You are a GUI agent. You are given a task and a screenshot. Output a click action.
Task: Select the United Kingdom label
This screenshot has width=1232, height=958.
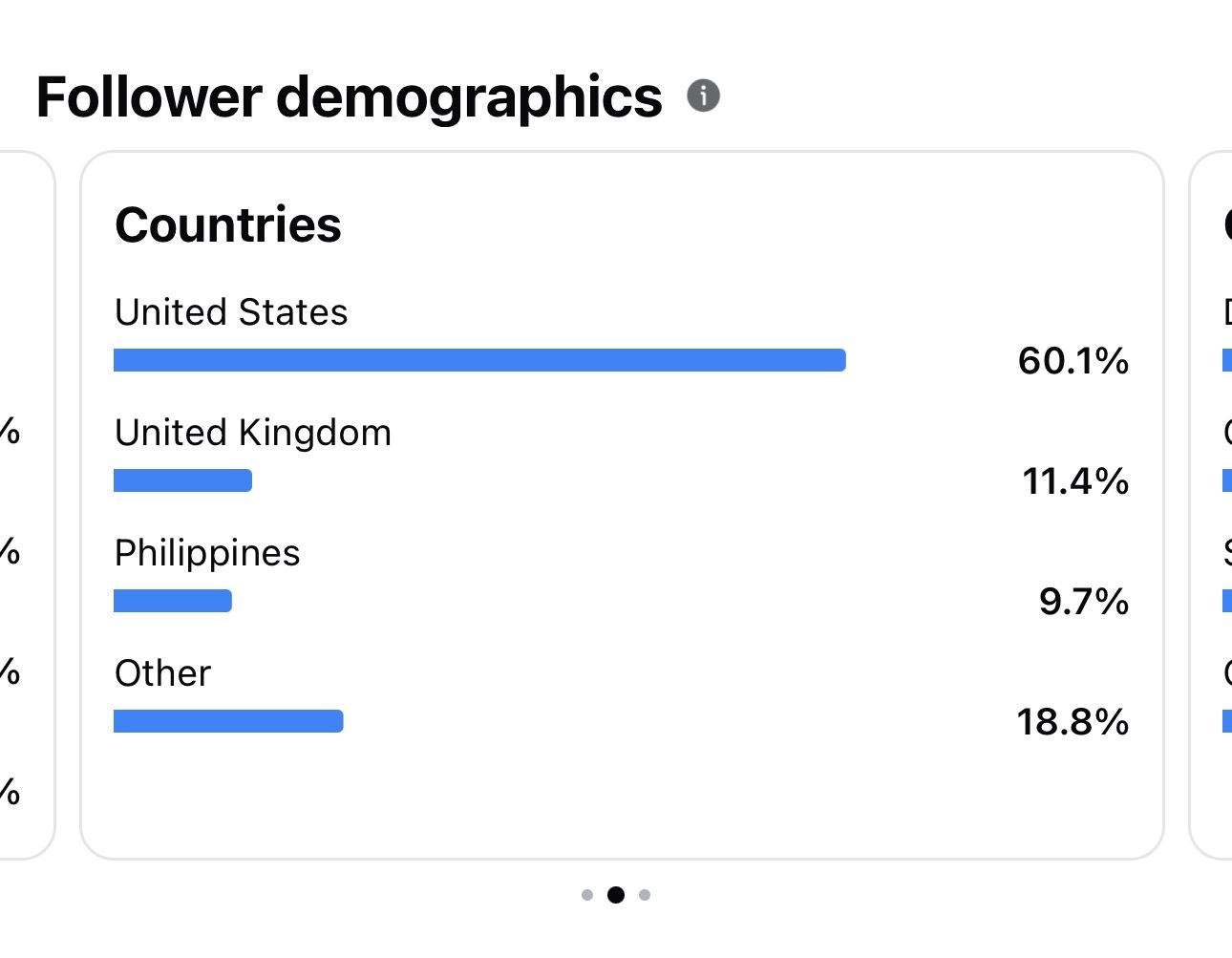[253, 434]
